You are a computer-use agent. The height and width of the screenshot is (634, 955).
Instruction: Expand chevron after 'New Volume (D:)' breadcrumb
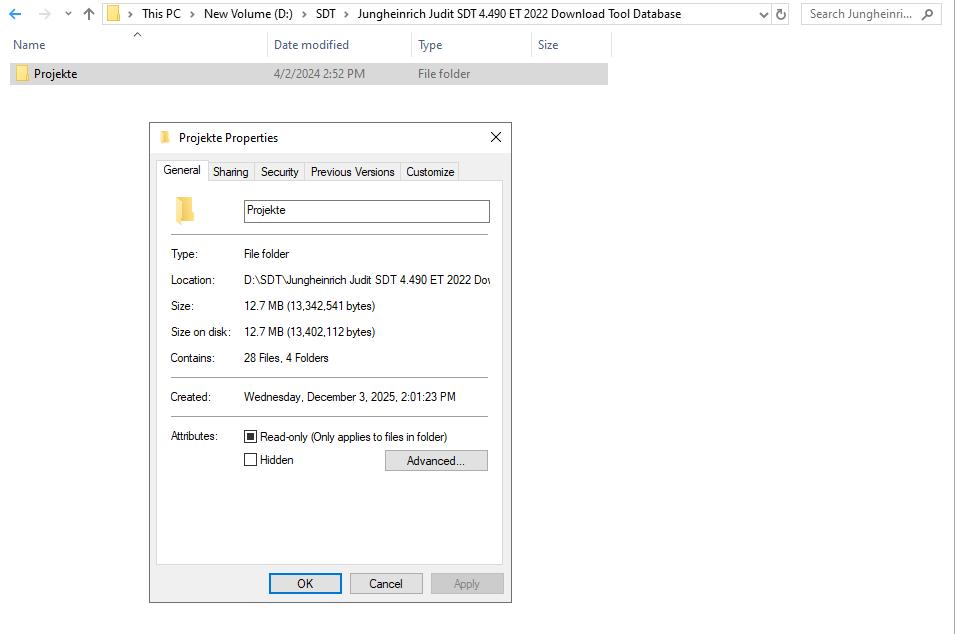304,14
